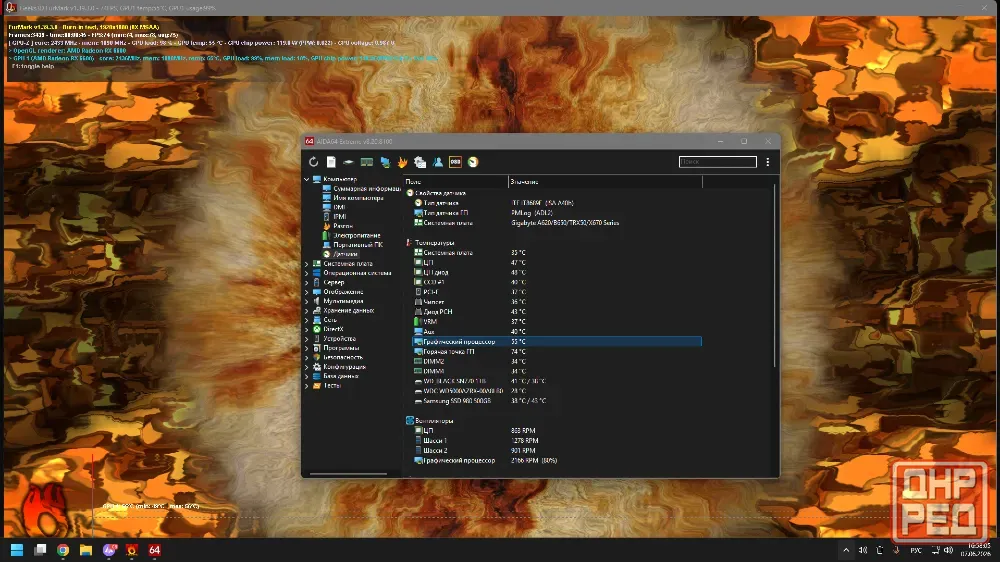Launch the flame System Stability Test icon
Image resolution: width=1000 pixels, height=562 pixels.
(402, 162)
